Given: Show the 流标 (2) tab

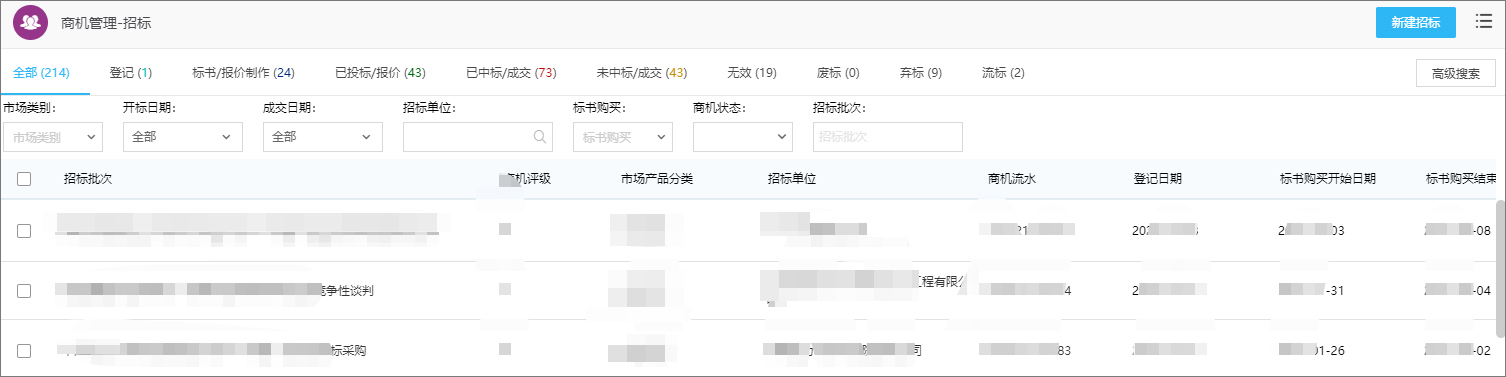Looking at the screenshot, I should [1003, 73].
